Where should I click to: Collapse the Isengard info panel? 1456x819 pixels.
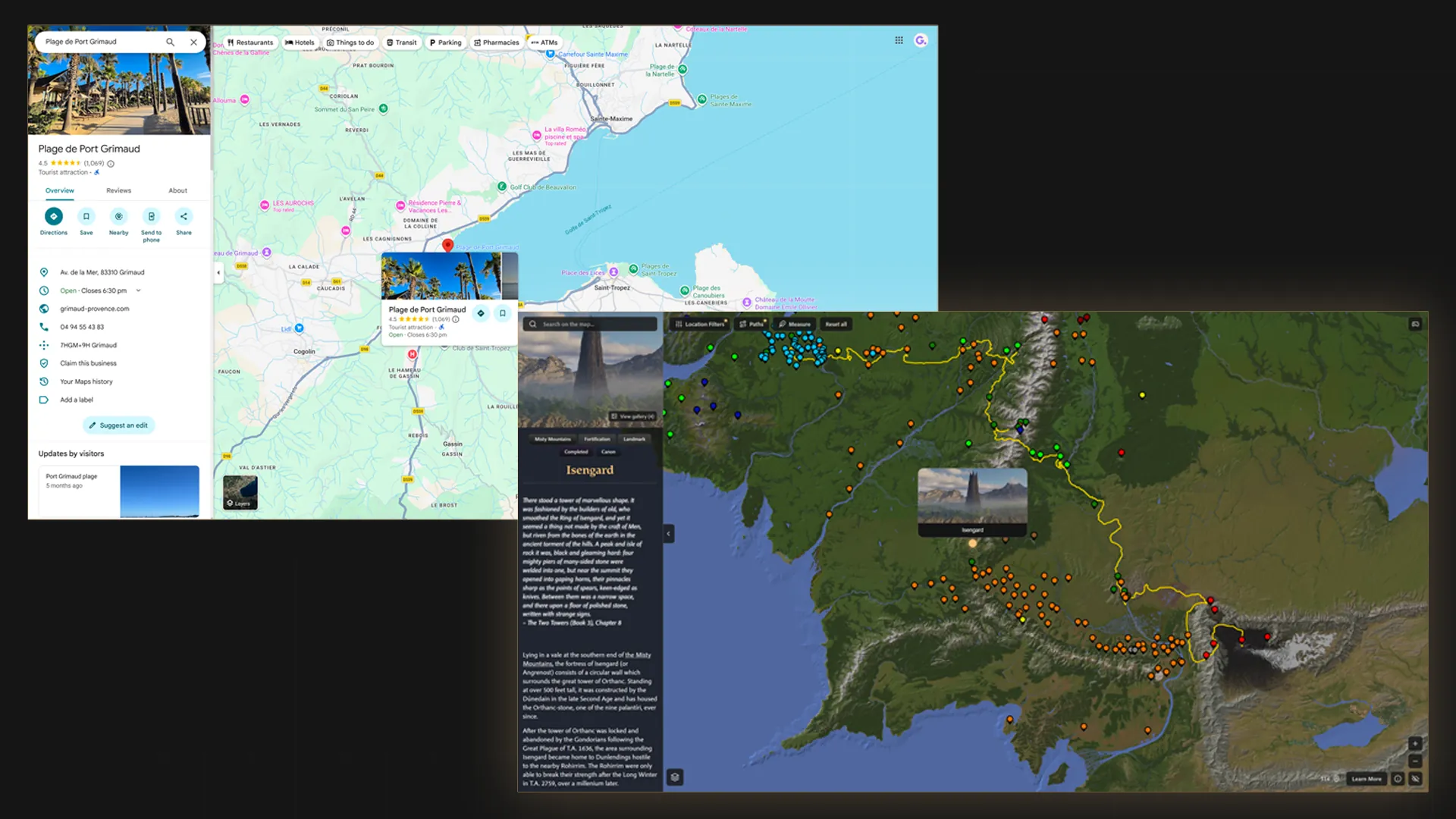(668, 534)
